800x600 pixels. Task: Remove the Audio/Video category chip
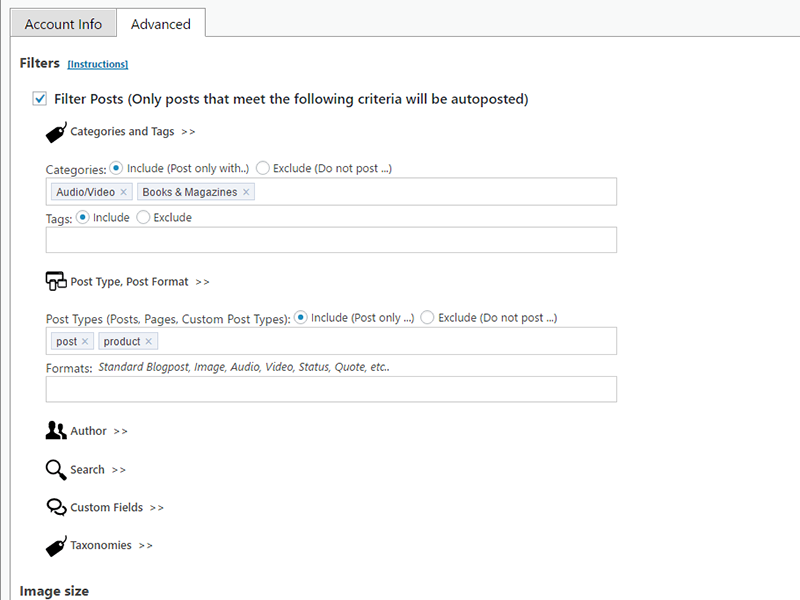click(x=124, y=192)
